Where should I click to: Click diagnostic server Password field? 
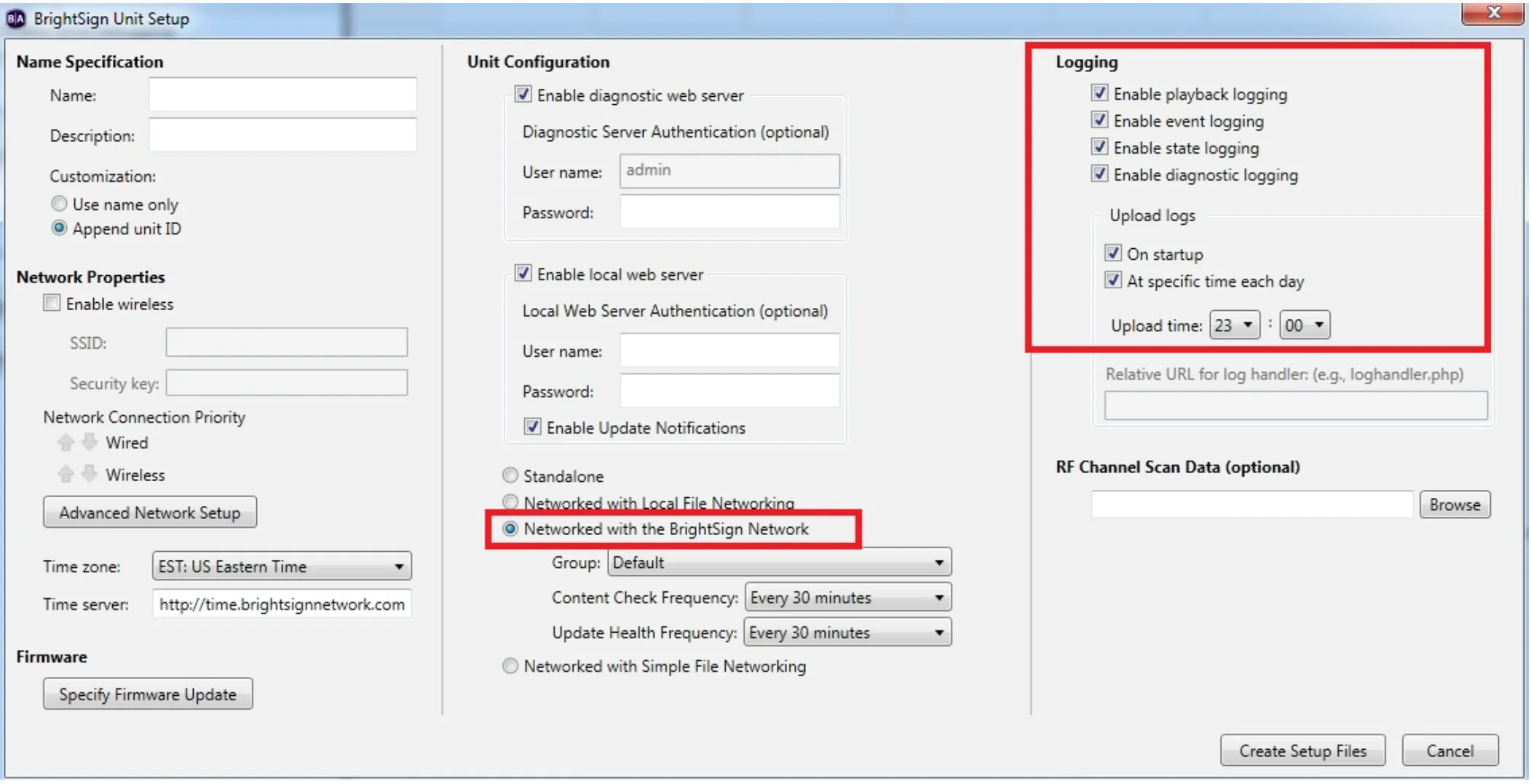[x=729, y=212]
